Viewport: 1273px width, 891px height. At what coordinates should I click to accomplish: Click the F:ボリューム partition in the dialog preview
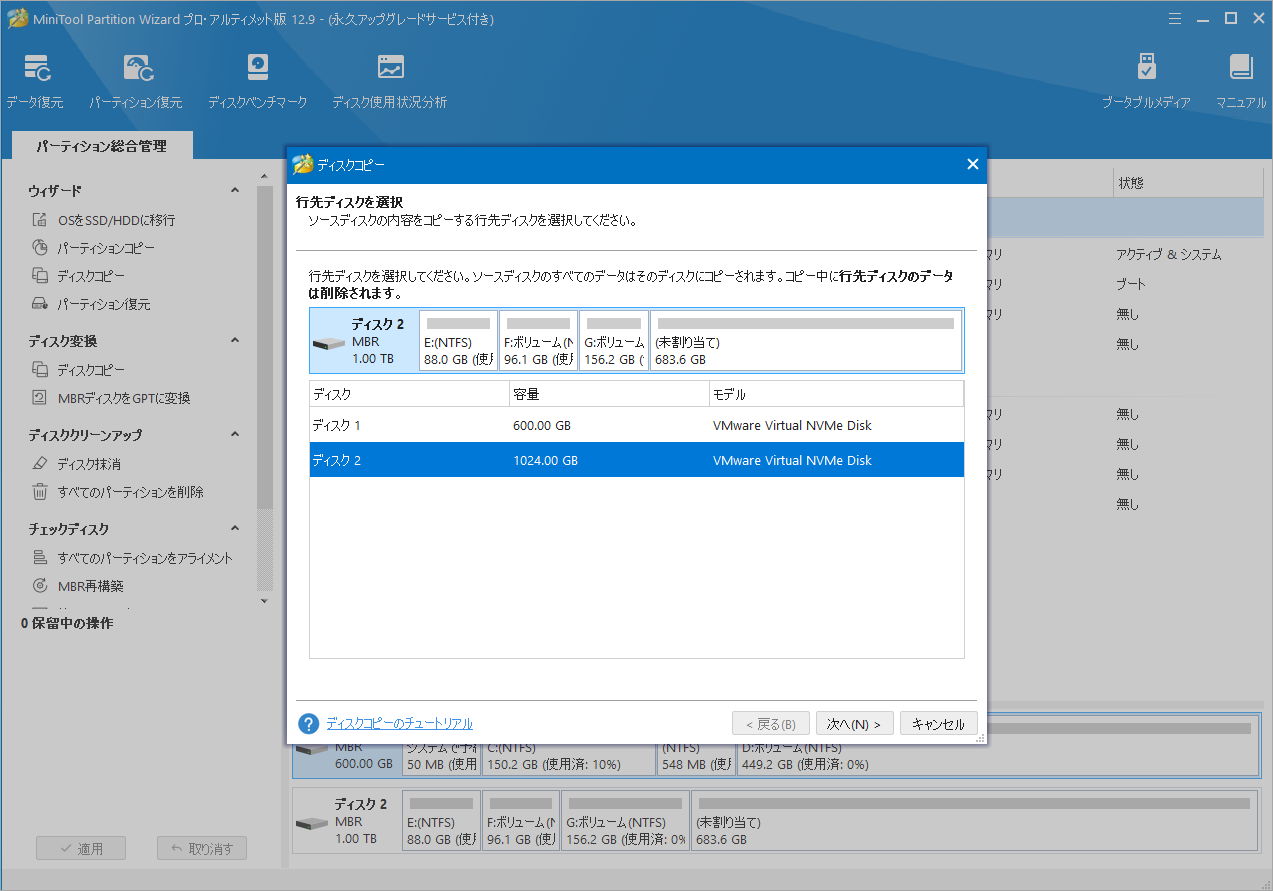click(538, 341)
